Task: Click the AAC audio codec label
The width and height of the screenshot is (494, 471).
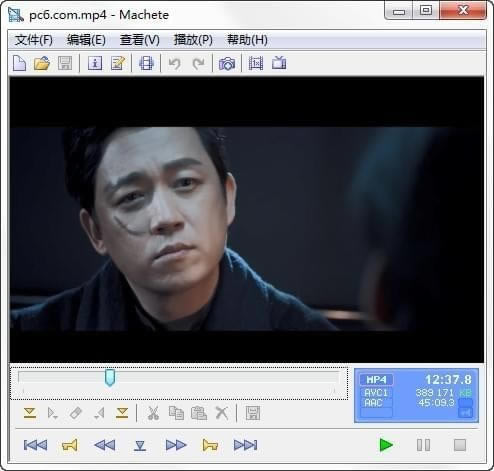Action: (373, 403)
